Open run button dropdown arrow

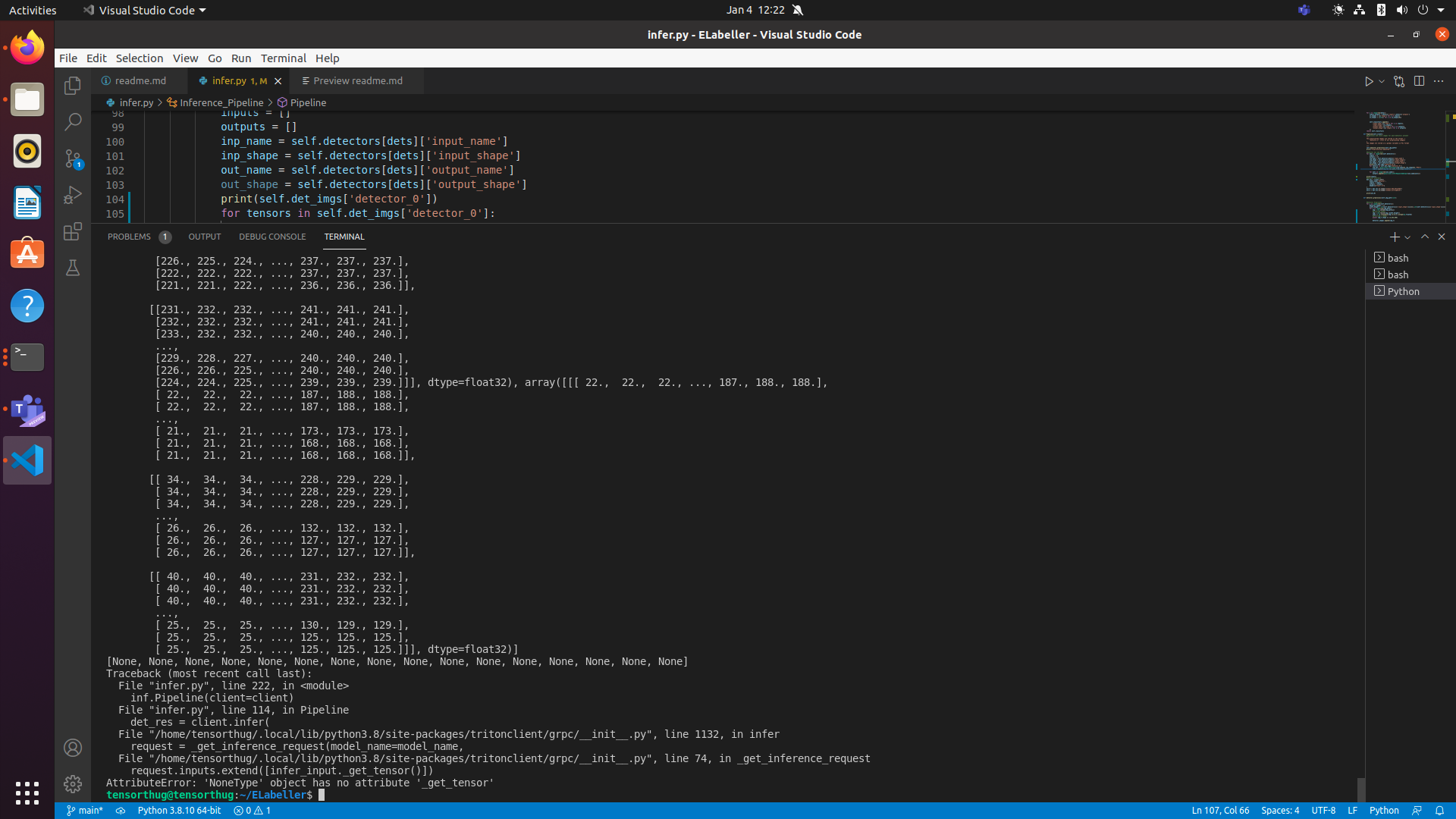tap(1382, 81)
